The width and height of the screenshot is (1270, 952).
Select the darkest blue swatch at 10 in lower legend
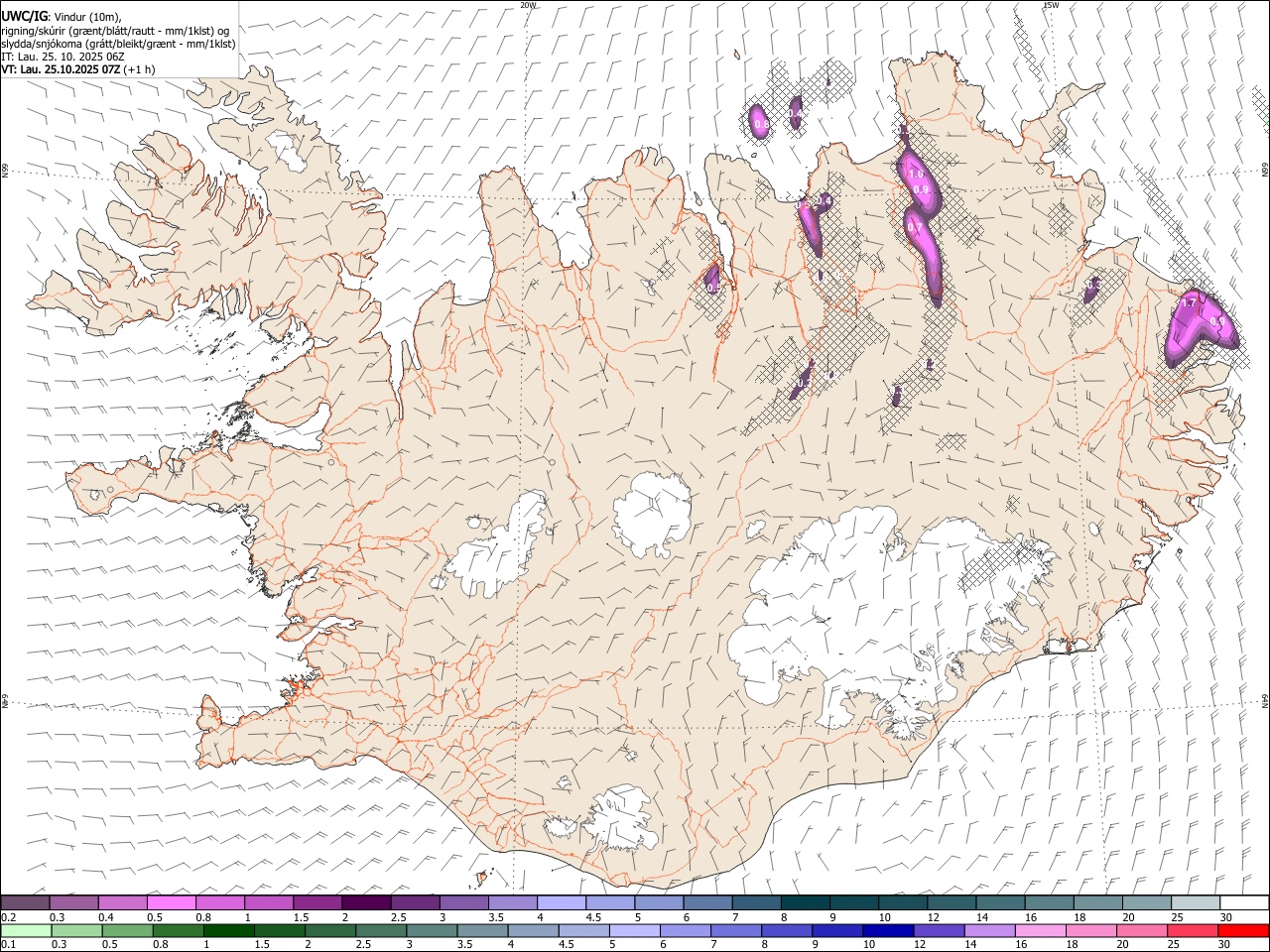tap(888, 930)
